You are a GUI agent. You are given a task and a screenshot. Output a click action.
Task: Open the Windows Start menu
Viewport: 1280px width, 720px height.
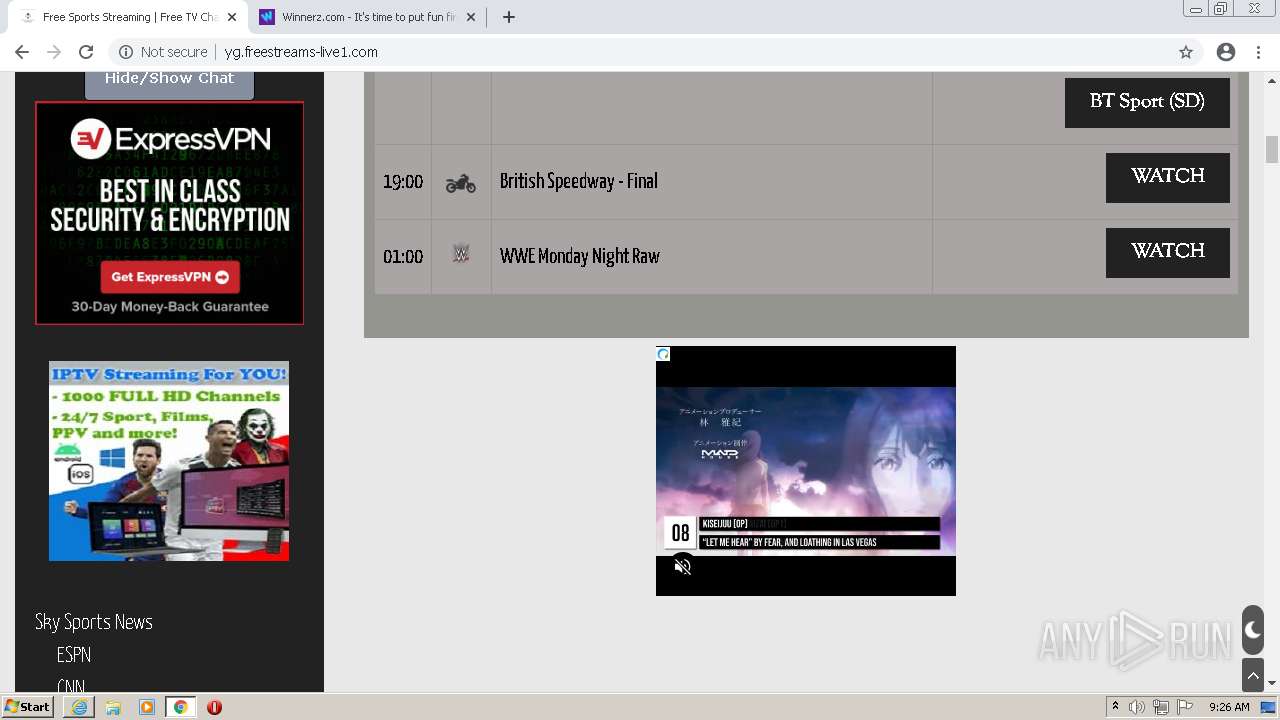(27, 707)
